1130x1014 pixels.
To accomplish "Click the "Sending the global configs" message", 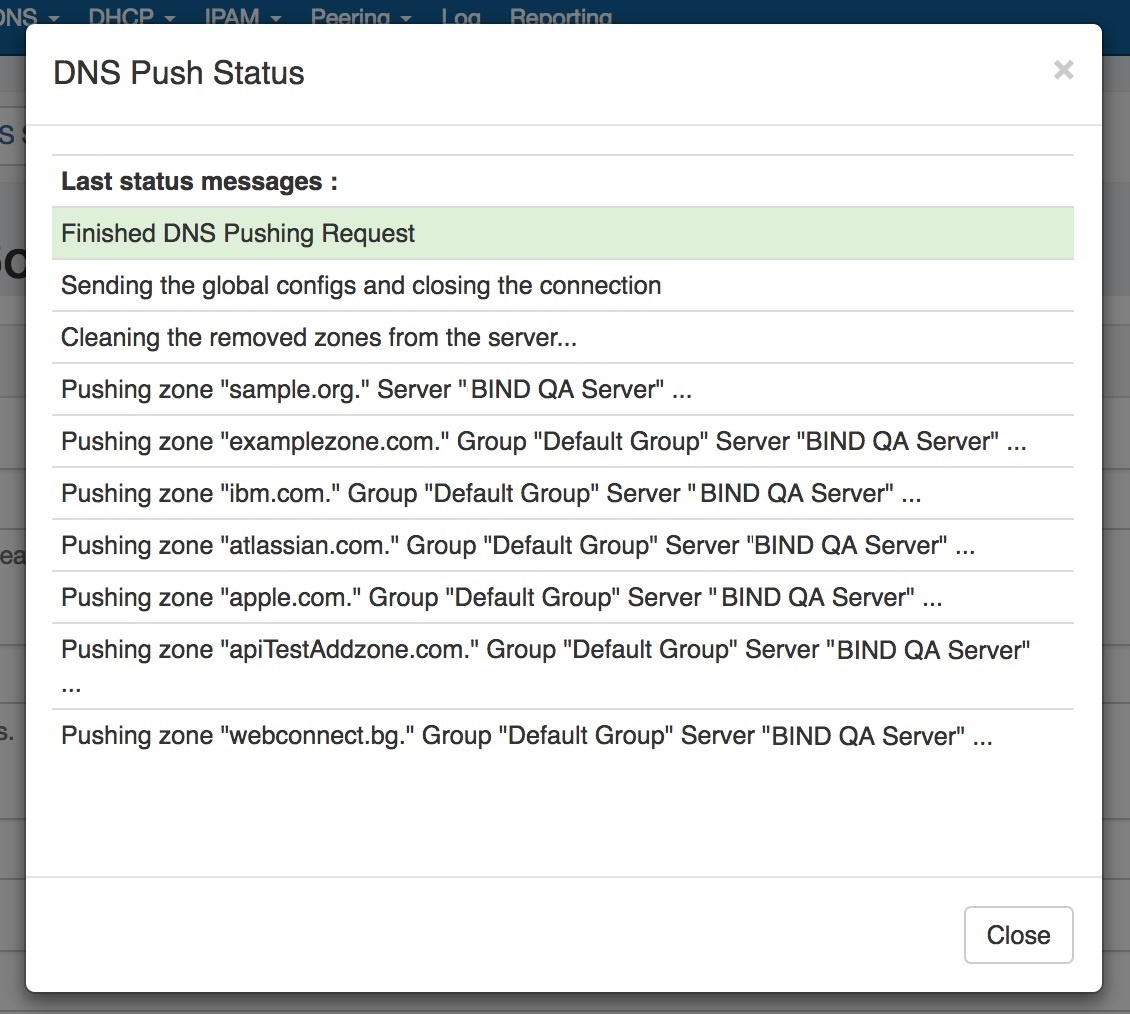I will [x=361, y=285].
